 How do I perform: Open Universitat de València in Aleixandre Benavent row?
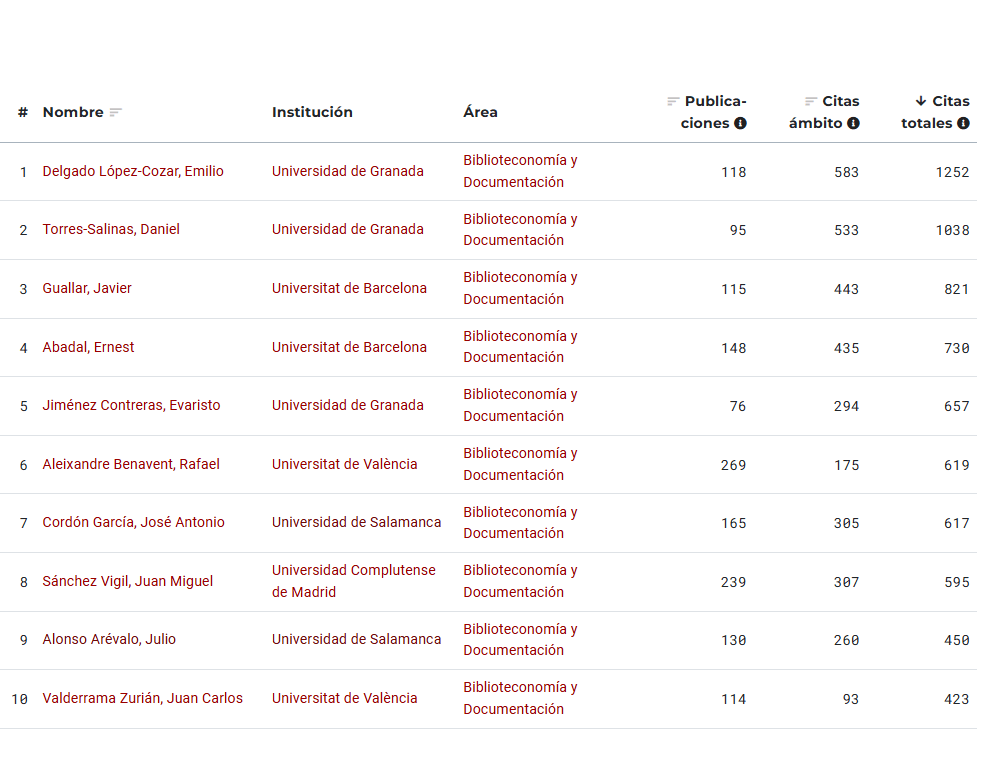pyautogui.click(x=344, y=464)
